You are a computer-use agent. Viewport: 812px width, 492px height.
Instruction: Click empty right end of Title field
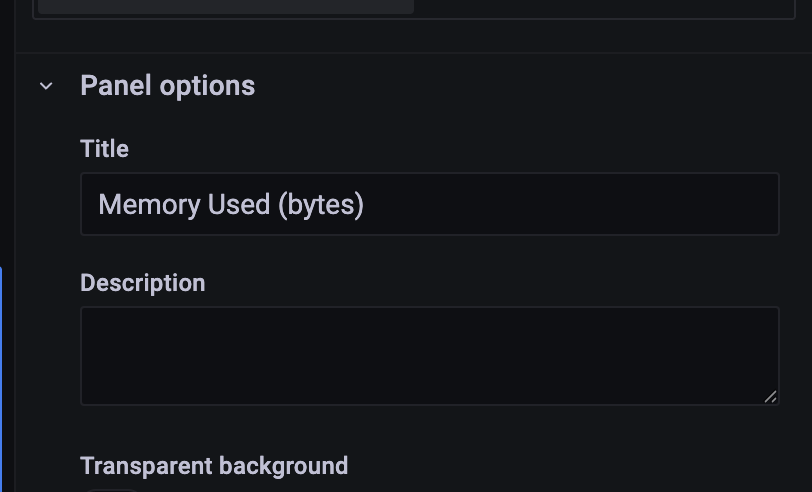pos(700,204)
